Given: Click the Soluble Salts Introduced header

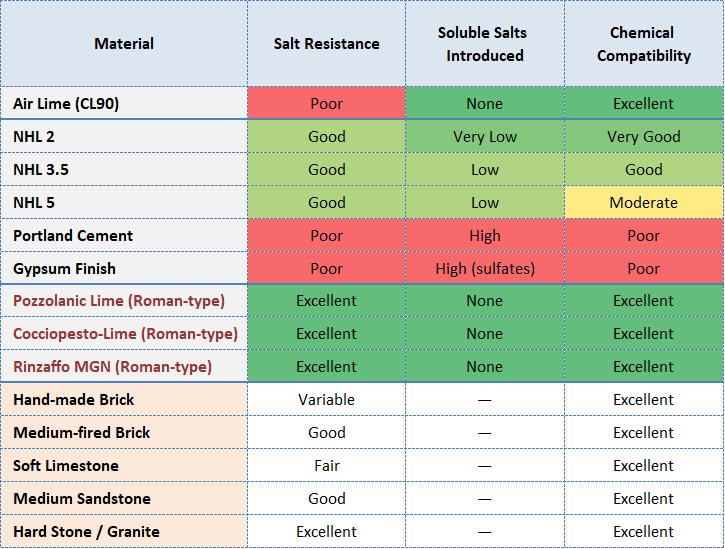Looking at the screenshot, I should [x=485, y=44].
